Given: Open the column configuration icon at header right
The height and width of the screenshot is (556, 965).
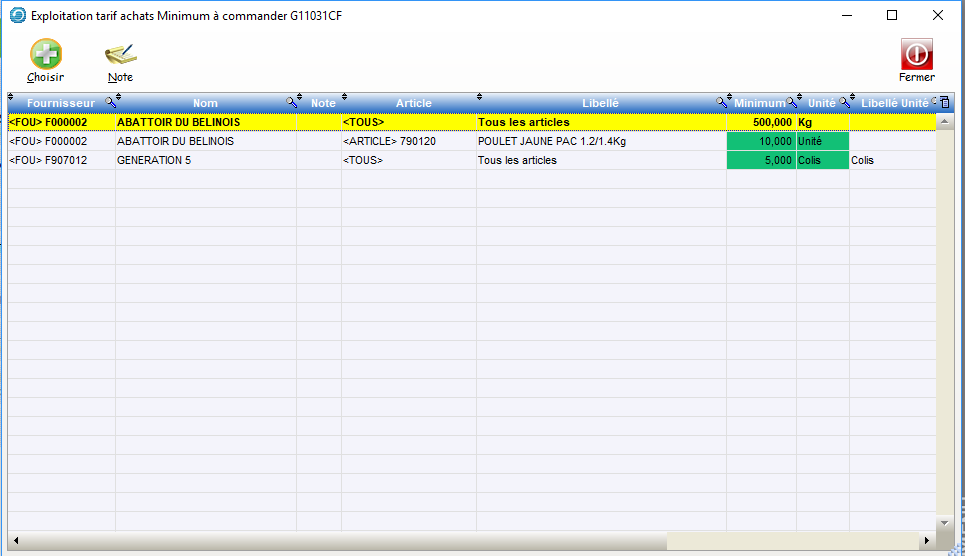Looking at the screenshot, I should [945, 102].
